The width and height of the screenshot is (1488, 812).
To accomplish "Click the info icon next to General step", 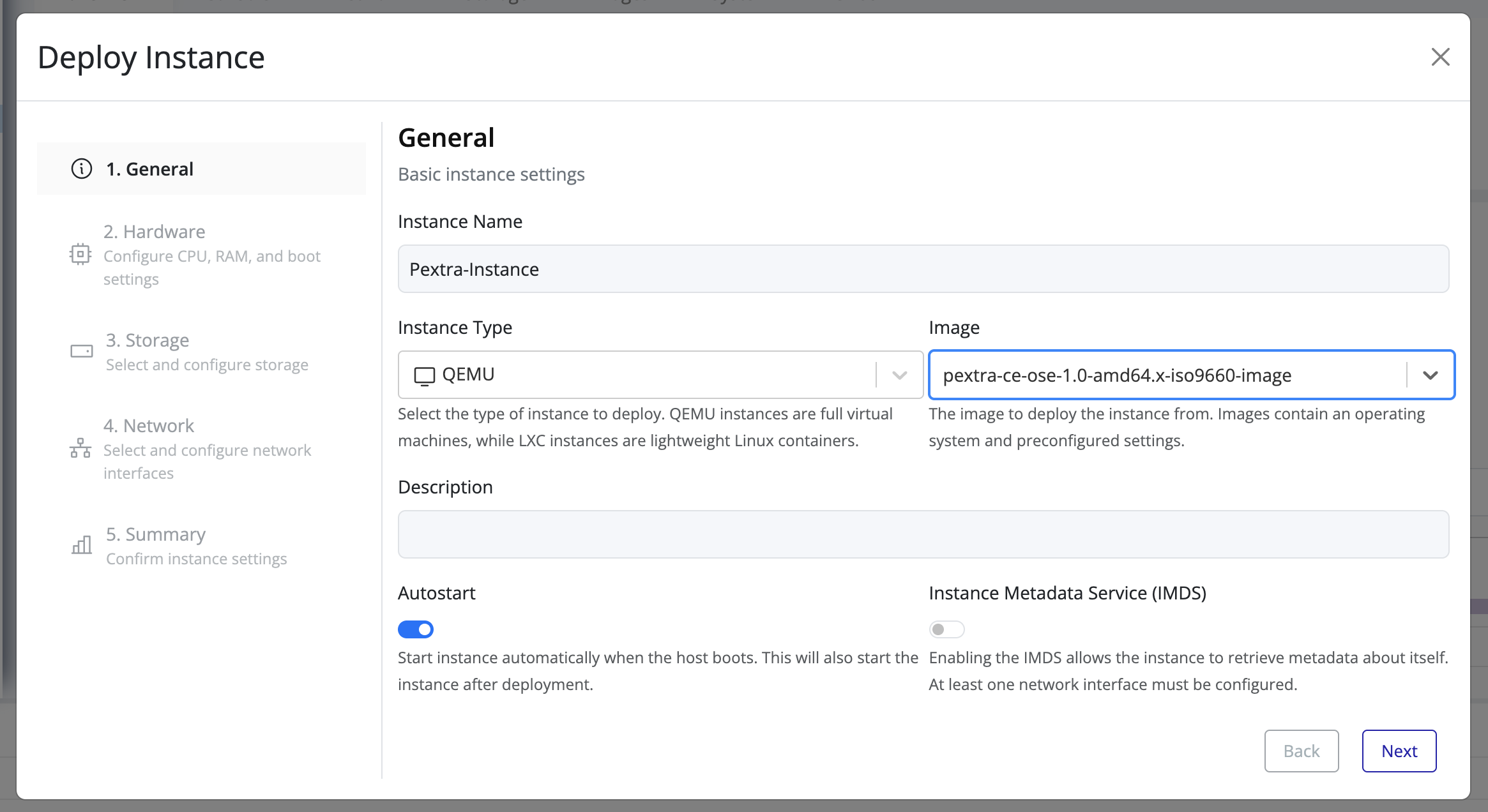I will [80, 169].
